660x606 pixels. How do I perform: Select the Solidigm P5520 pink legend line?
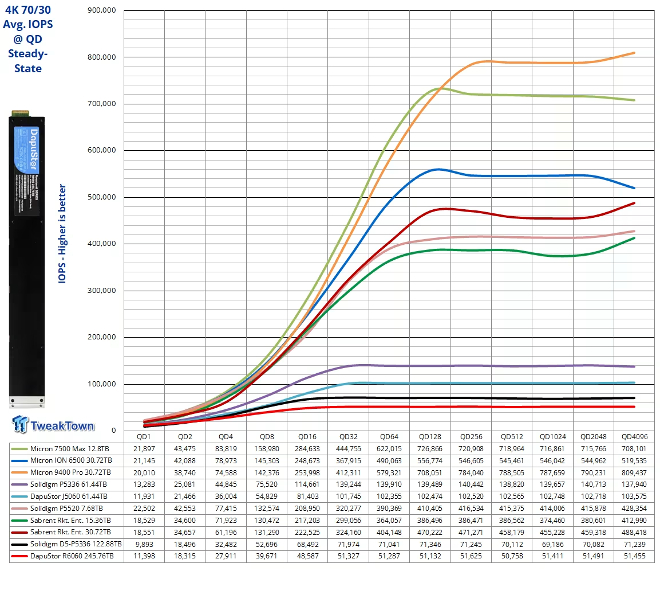[x=19, y=508]
